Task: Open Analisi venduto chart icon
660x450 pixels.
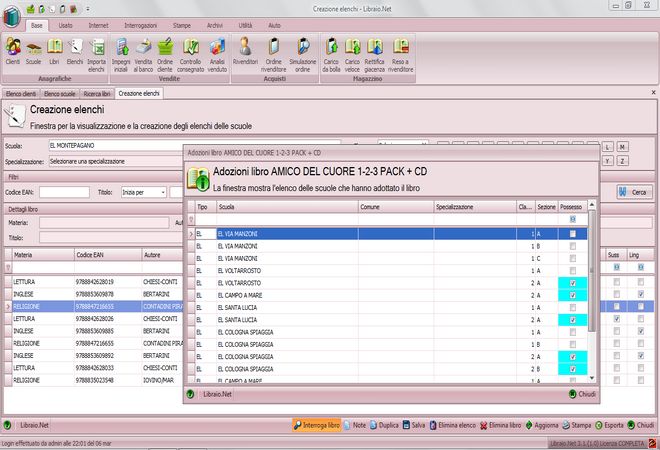Action: tap(217, 55)
